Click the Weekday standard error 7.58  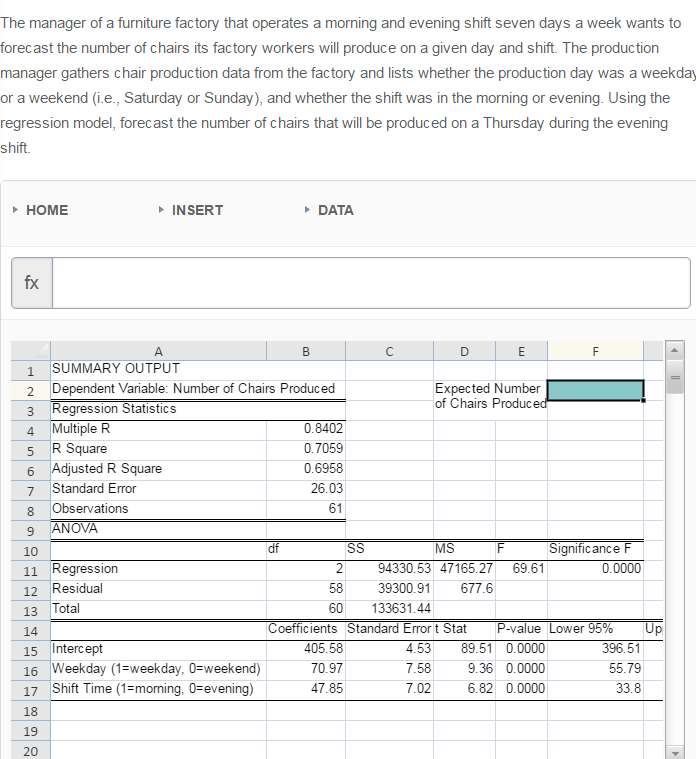pos(390,668)
